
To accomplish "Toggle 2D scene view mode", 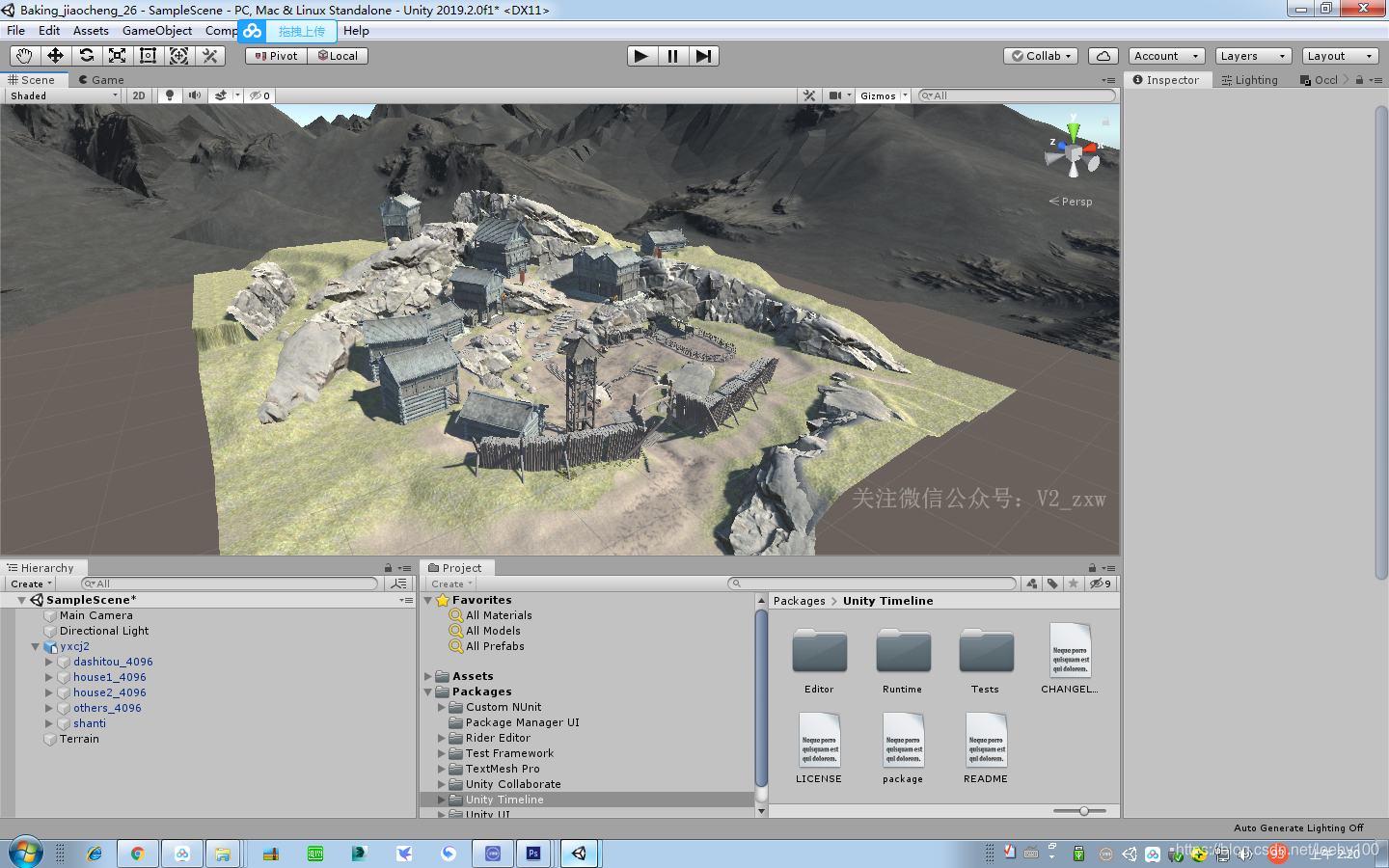I will pos(139,95).
